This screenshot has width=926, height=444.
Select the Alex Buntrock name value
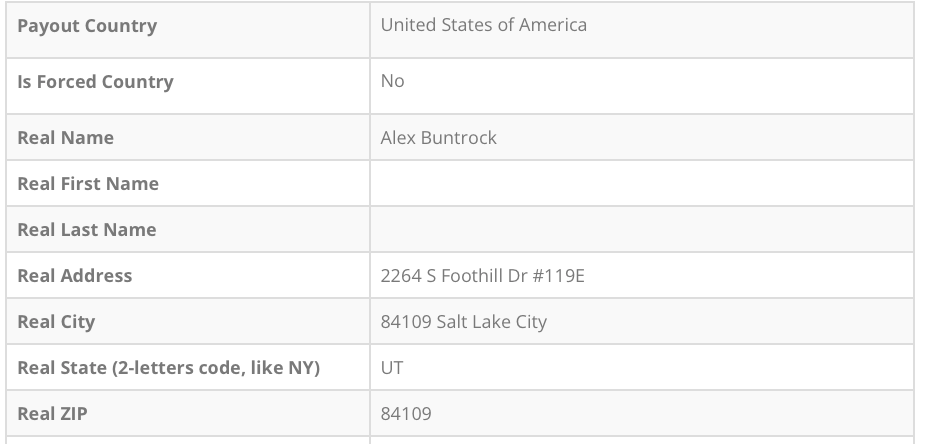pyautogui.click(x=438, y=138)
